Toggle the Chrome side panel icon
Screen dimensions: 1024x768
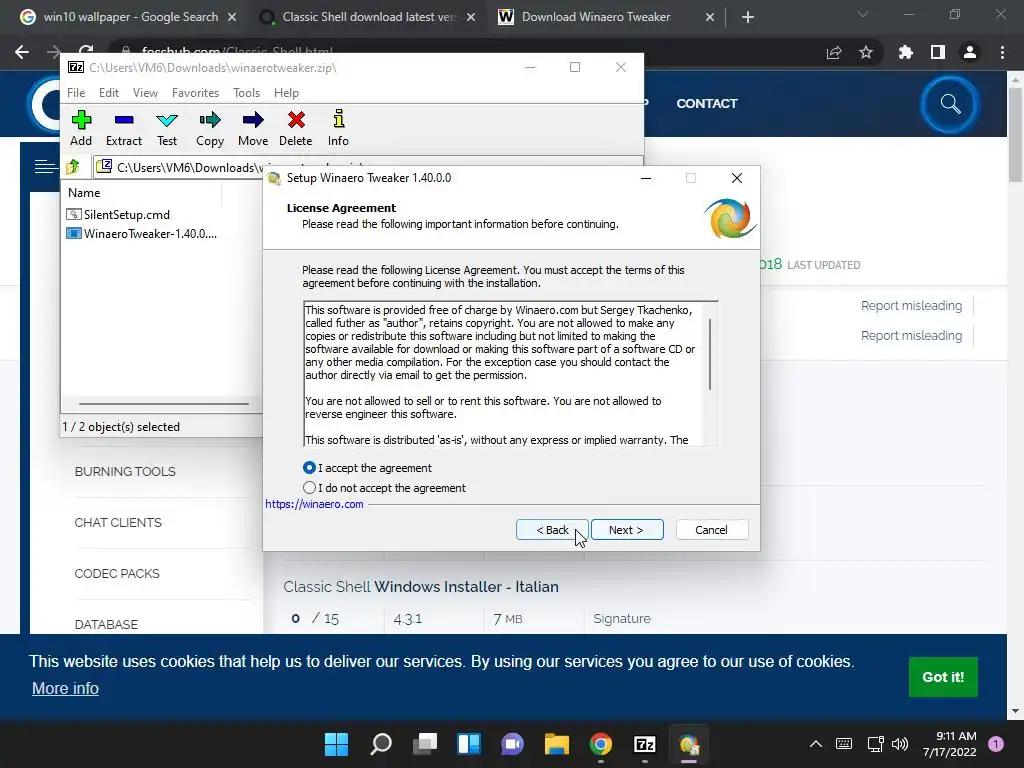938,52
